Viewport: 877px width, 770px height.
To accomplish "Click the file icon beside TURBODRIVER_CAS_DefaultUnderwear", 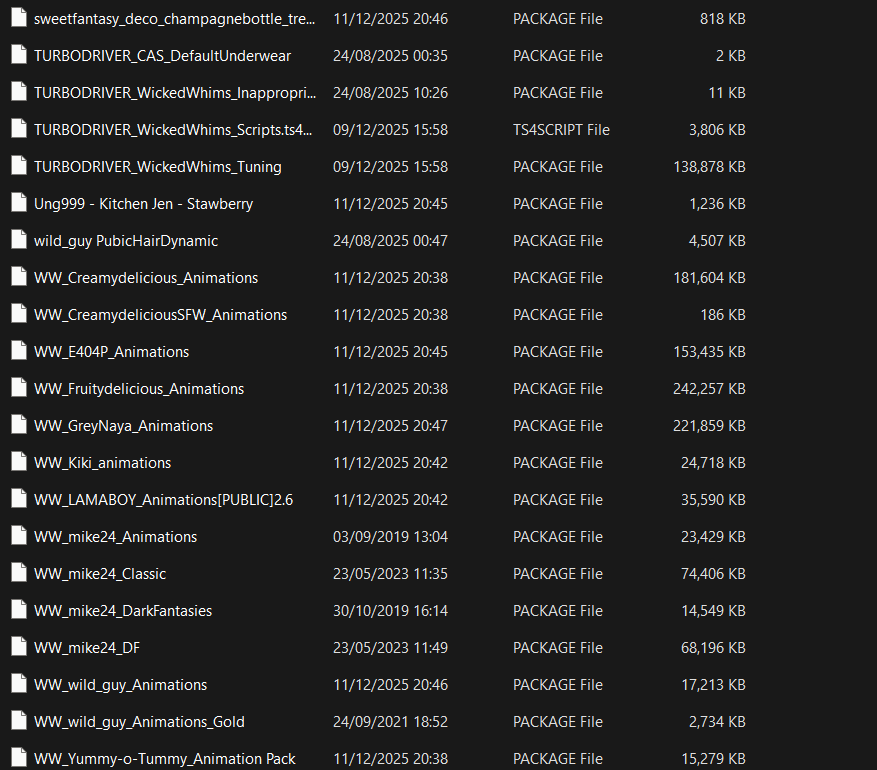I will [x=19, y=55].
